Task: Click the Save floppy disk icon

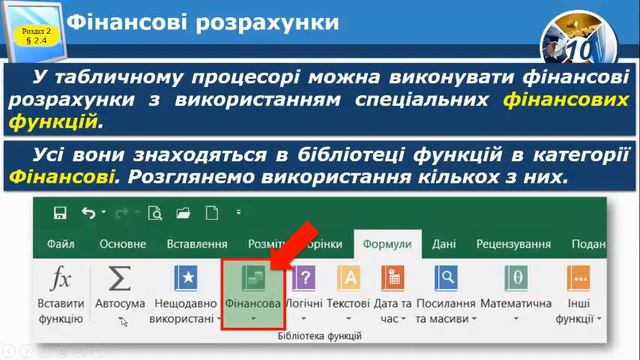Action: point(60,213)
